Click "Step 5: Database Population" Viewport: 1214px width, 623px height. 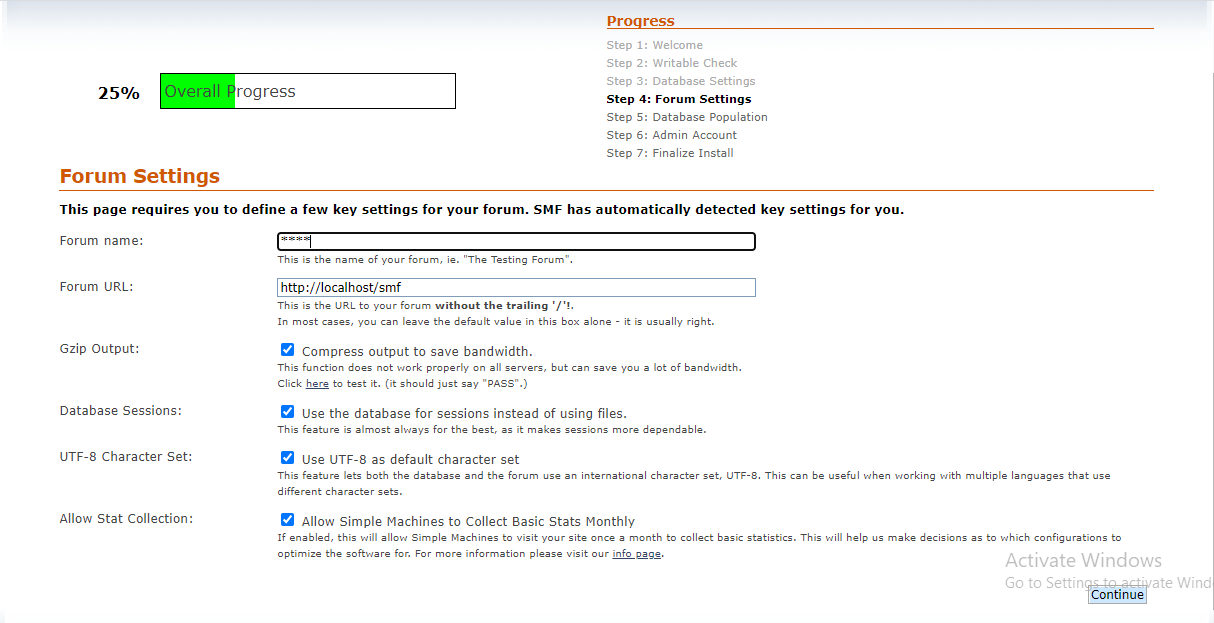687,116
